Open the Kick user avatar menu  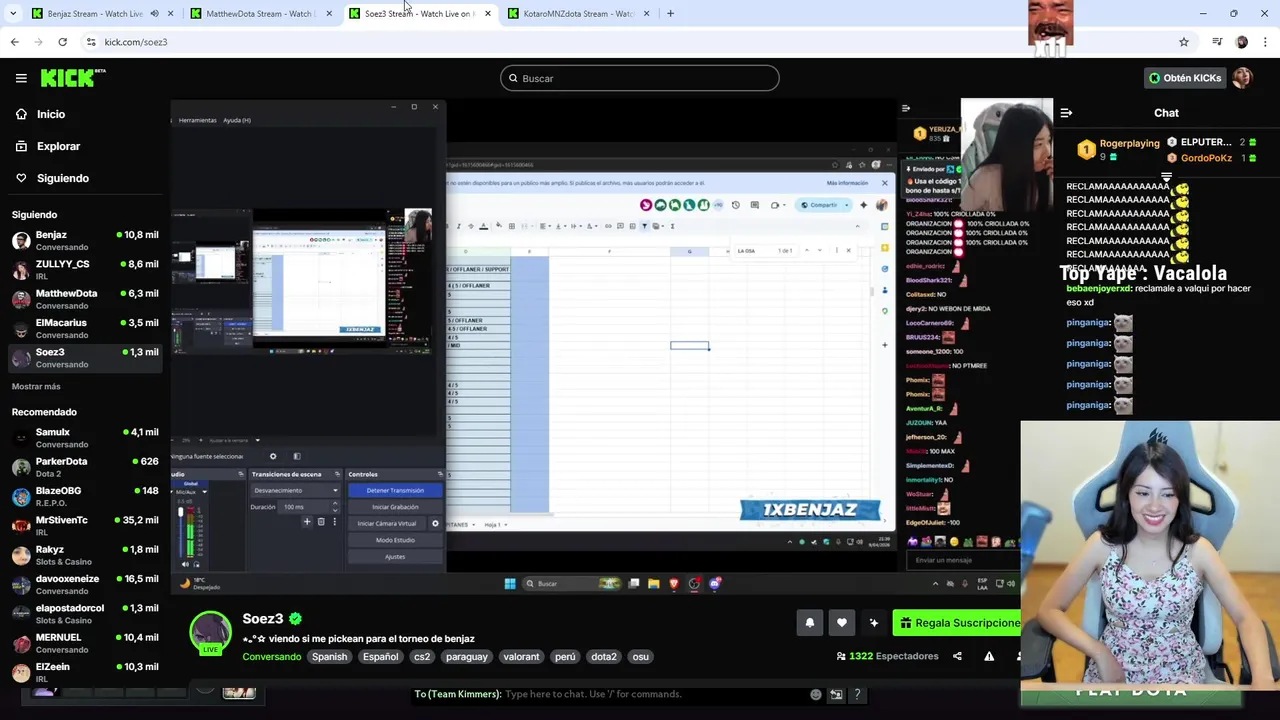(1242, 78)
